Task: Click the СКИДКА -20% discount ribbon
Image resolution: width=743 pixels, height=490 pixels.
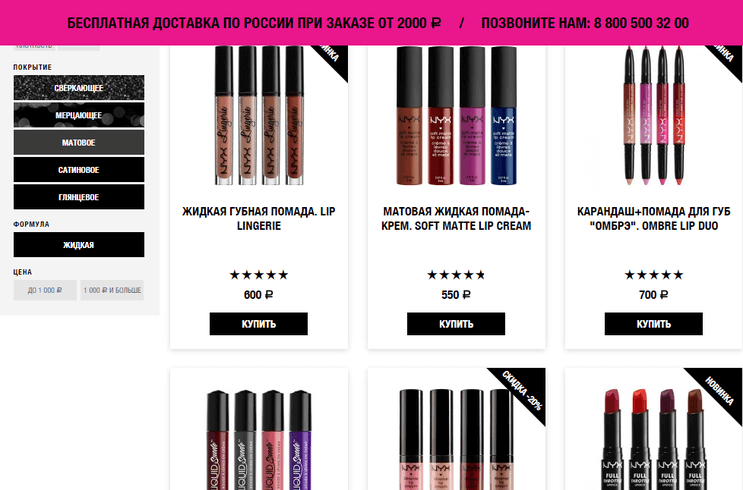Action: pos(523,390)
